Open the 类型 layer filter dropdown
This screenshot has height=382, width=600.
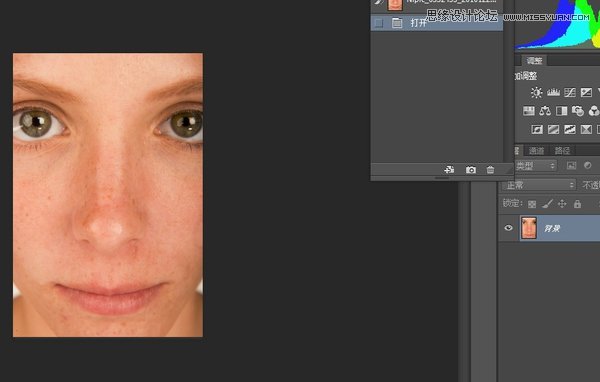pos(535,166)
